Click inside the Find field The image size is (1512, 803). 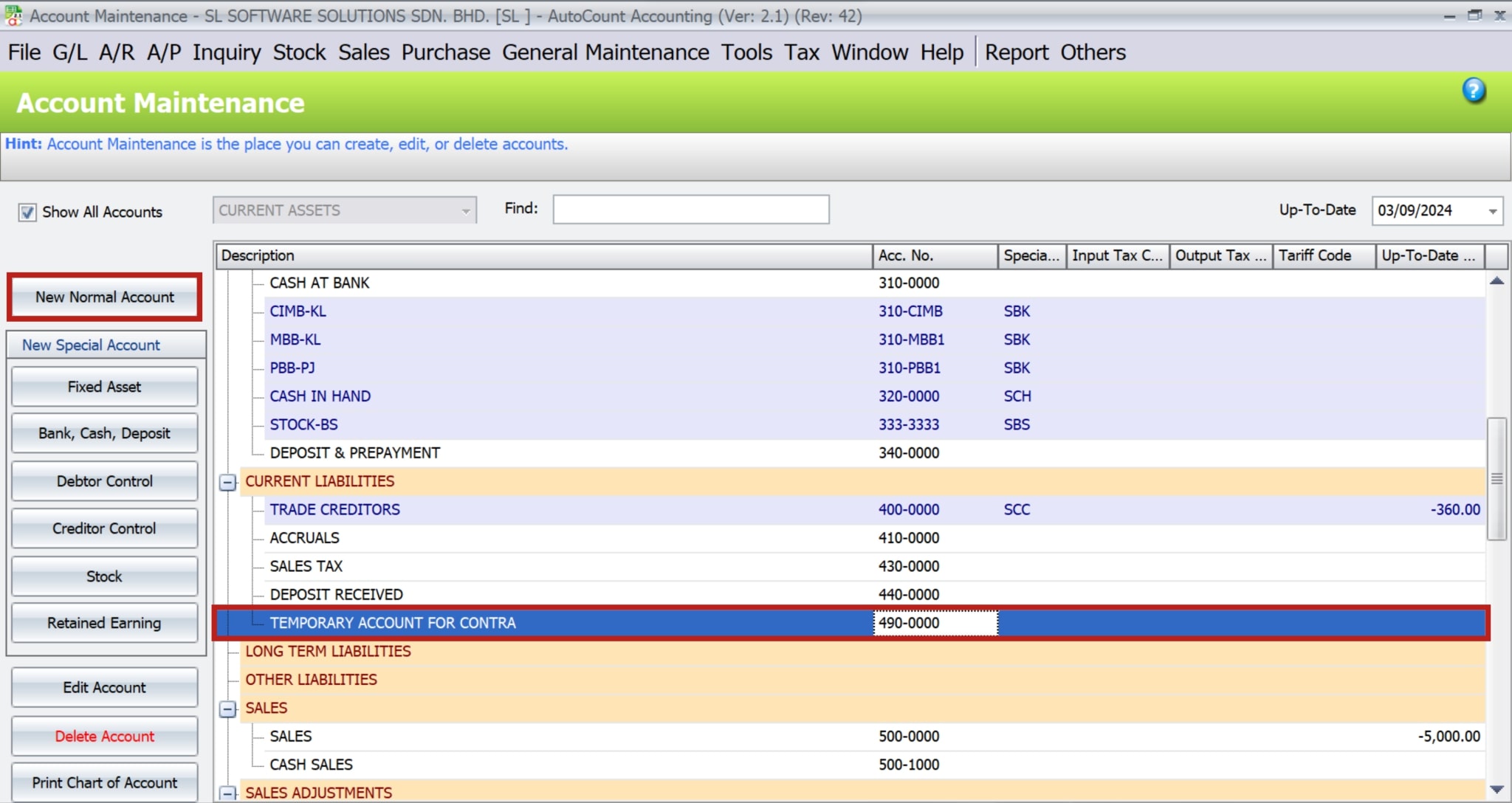pos(690,209)
